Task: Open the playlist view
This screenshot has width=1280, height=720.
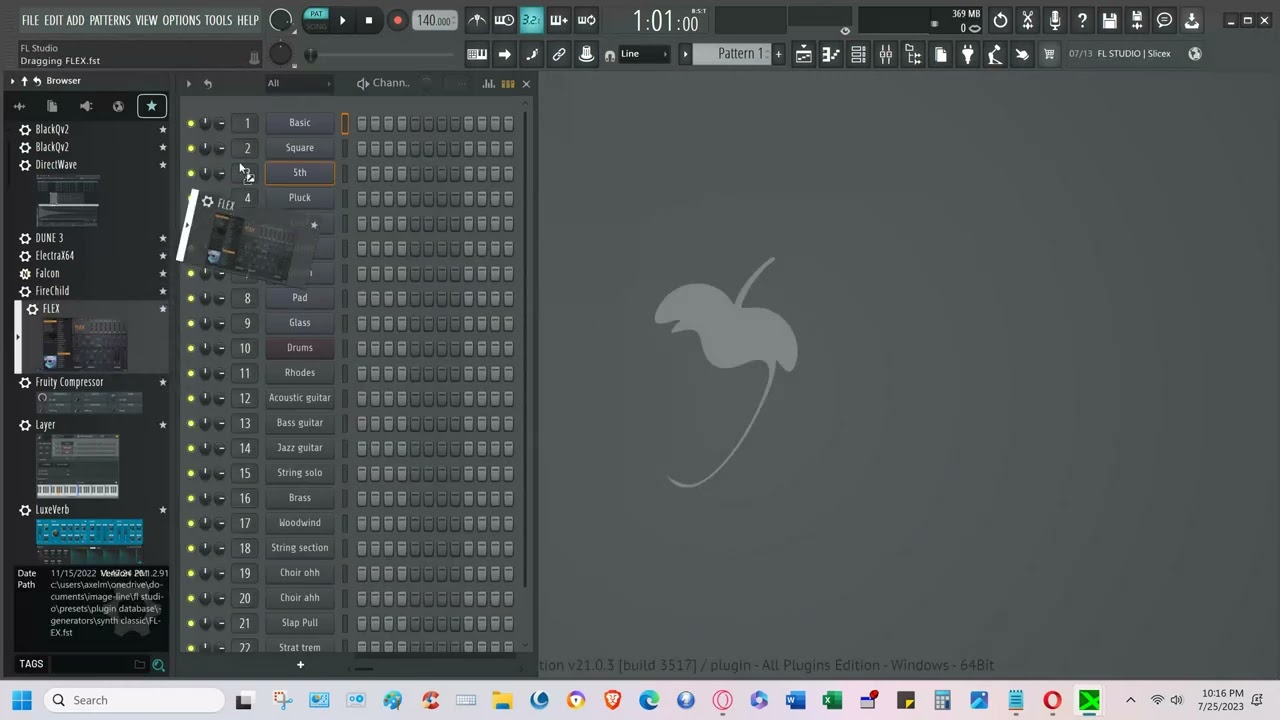Action: [804, 54]
